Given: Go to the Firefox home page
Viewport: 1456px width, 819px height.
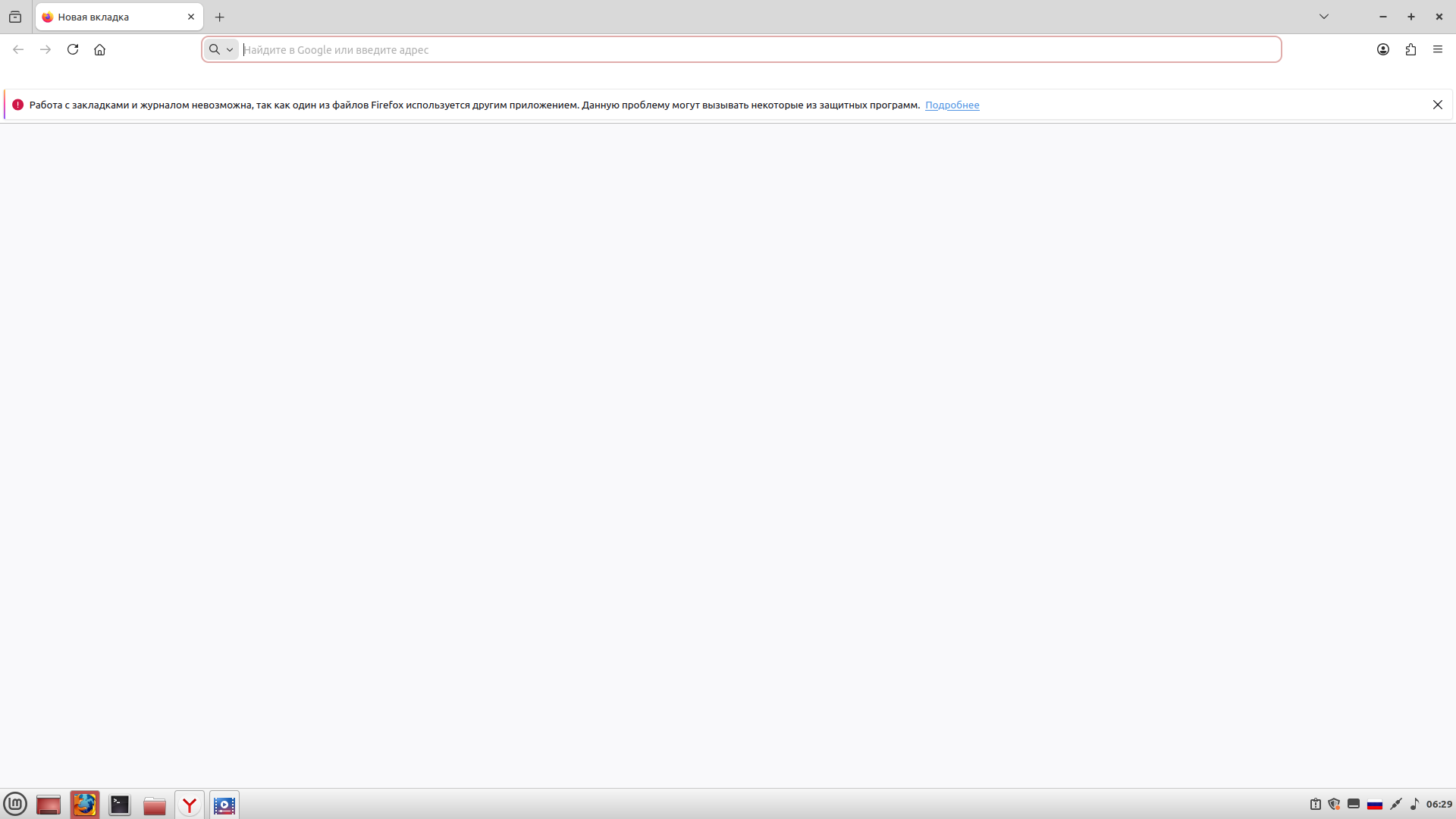Looking at the screenshot, I should 99,49.
